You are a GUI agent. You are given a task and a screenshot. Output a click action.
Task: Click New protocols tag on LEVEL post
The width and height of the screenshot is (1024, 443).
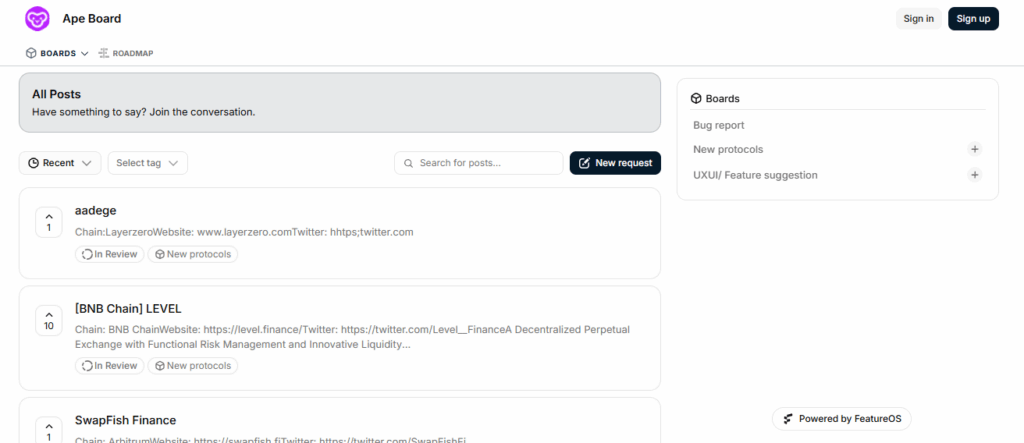pos(193,366)
